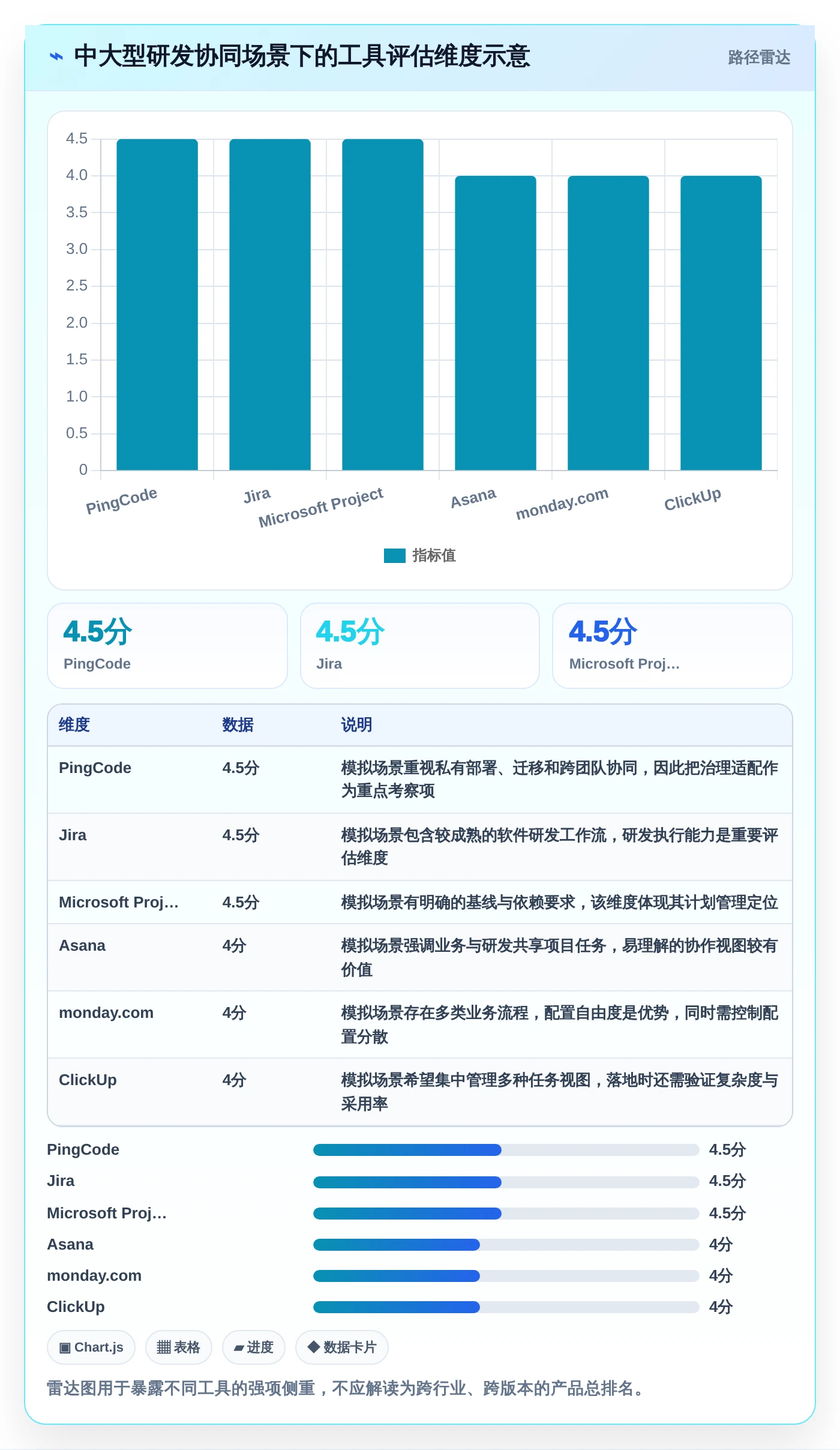Click the ClickUp progress bar

point(506,1307)
